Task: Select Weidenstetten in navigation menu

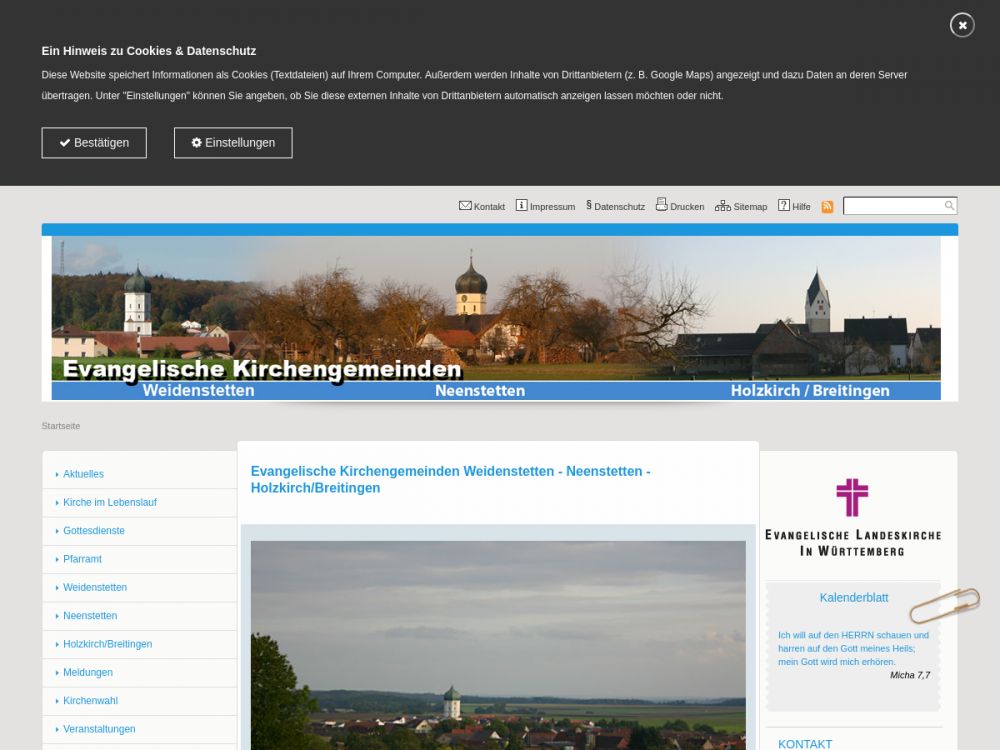Action: [x=95, y=587]
